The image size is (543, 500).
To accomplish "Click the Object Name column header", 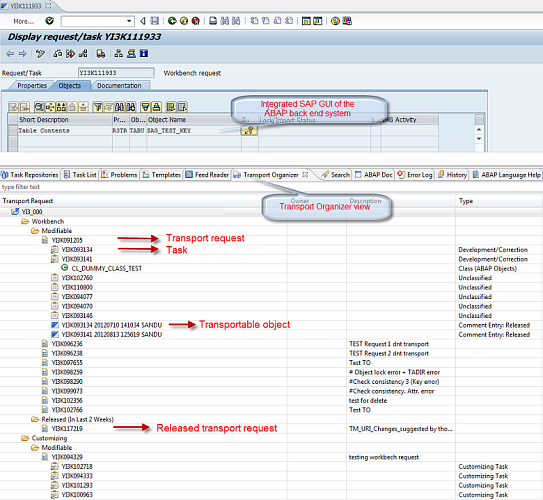I will click(194, 120).
